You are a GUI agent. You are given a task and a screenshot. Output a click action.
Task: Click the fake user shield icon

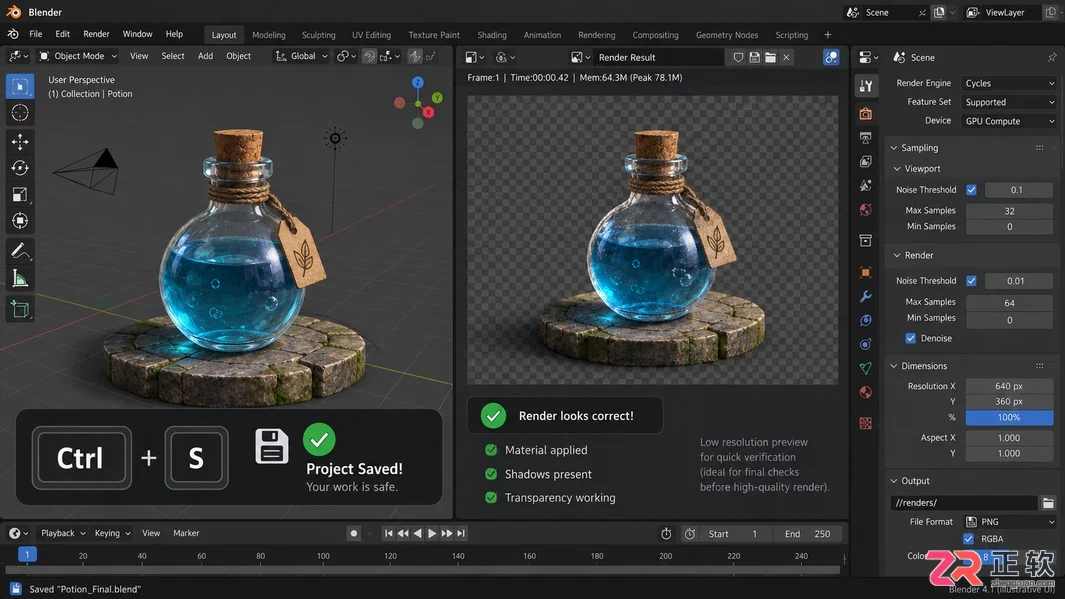pos(738,58)
